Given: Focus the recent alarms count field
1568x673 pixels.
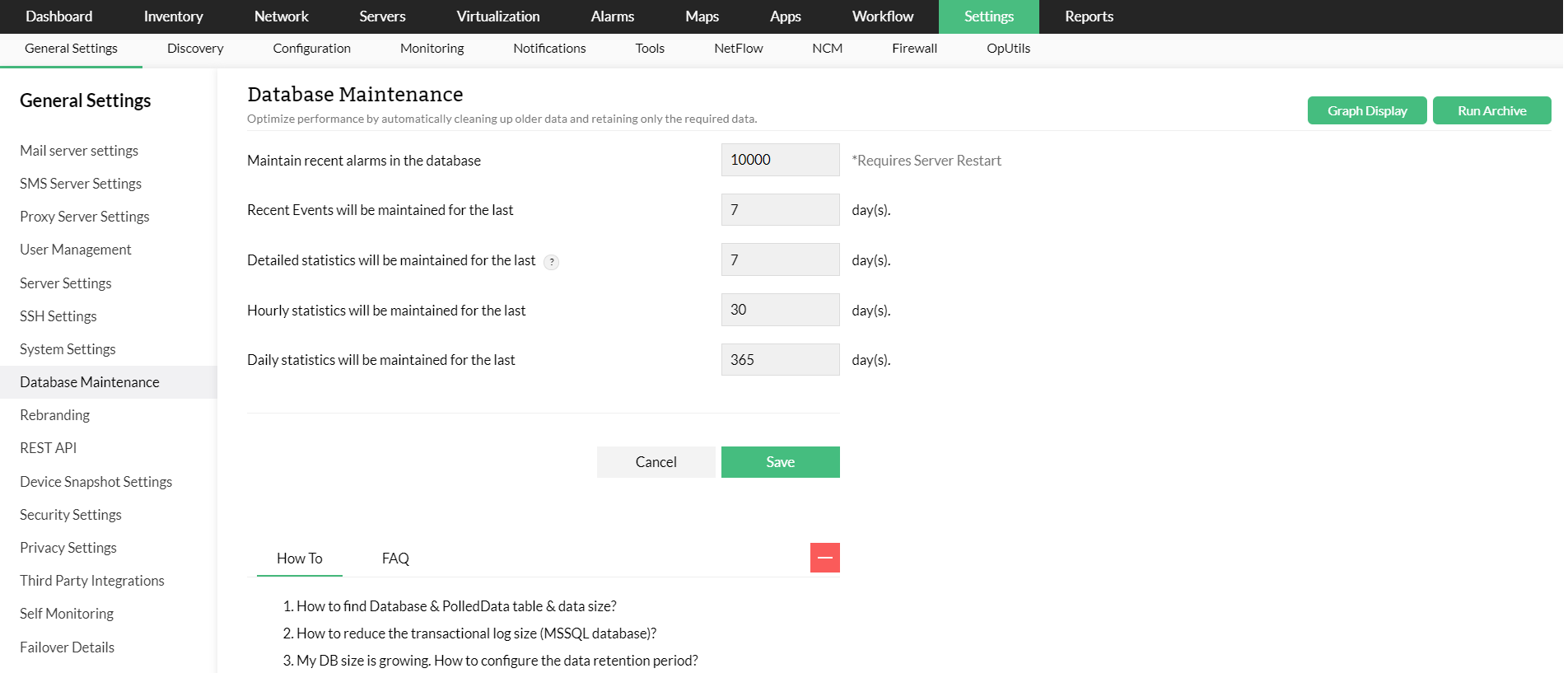Looking at the screenshot, I should tap(780, 160).
